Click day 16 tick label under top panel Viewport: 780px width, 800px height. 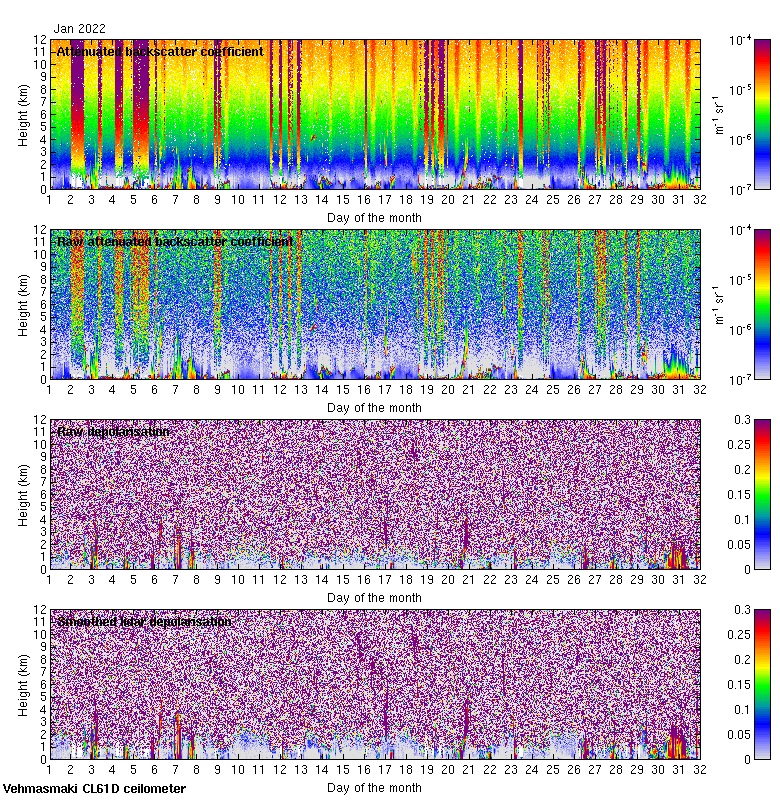[x=364, y=199]
